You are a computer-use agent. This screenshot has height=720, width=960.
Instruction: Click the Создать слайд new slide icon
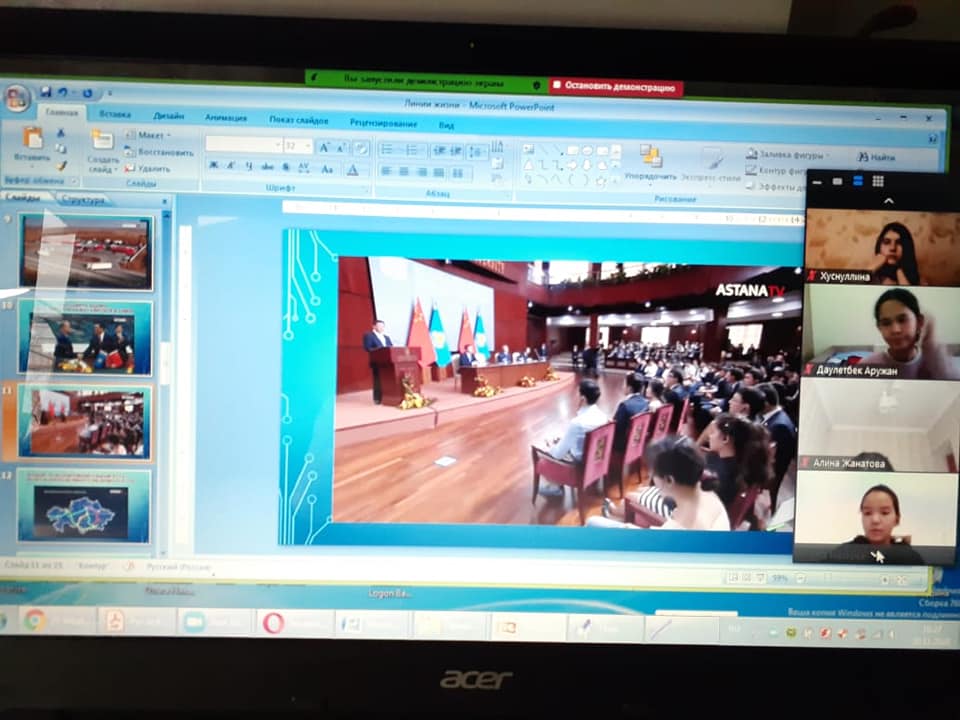pos(102,140)
